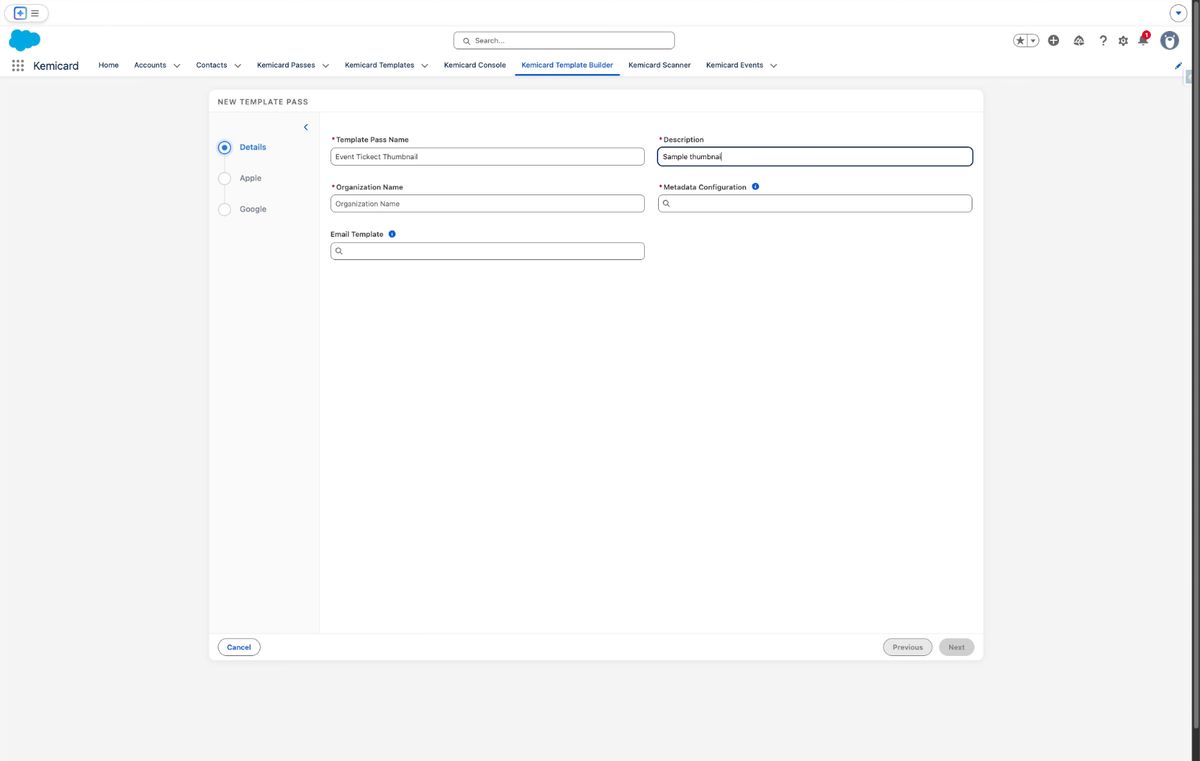Click the Template Pass Name field
Screen dimensions: 1200x761
(488, 157)
